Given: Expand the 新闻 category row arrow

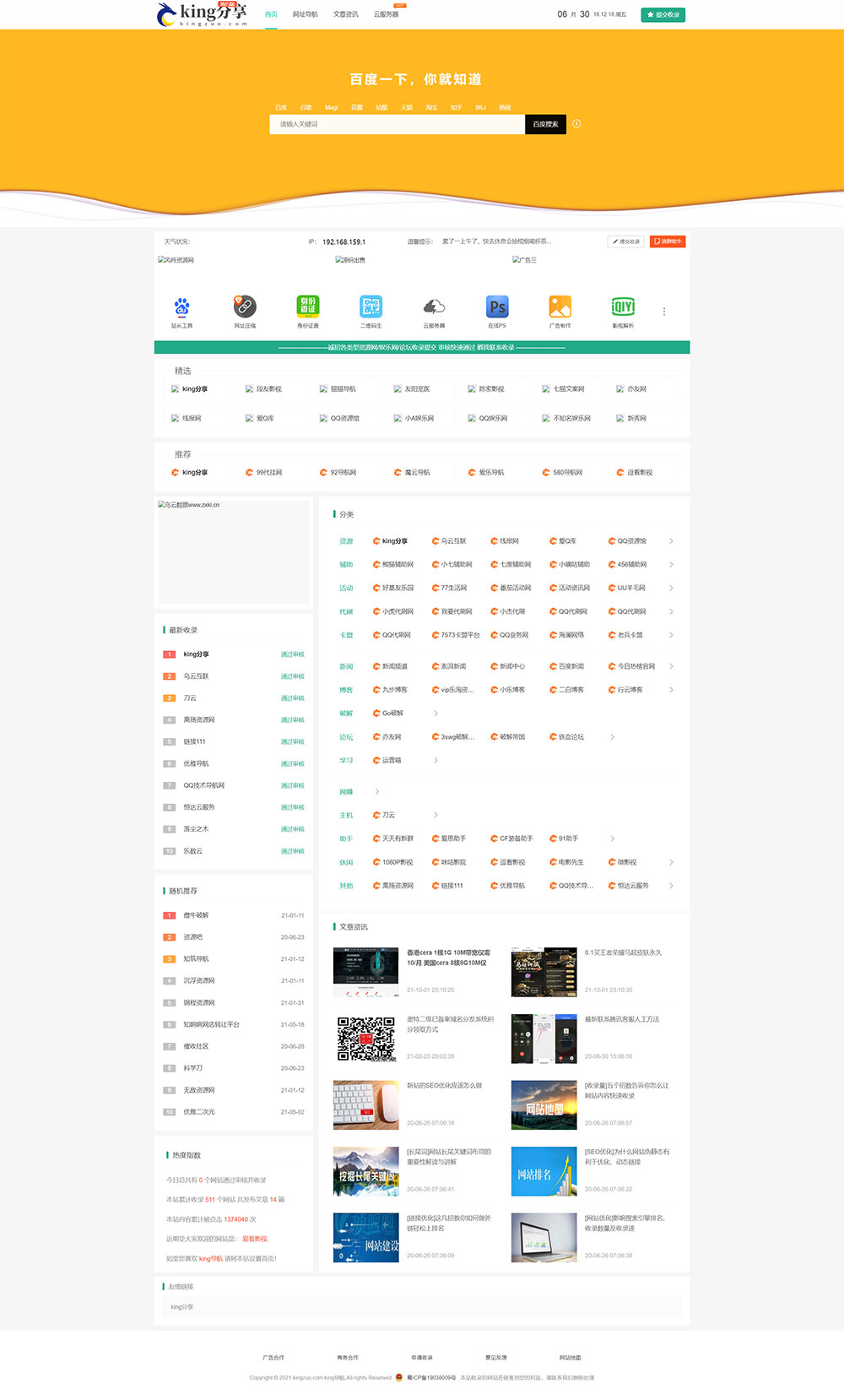Looking at the screenshot, I should click(x=671, y=666).
